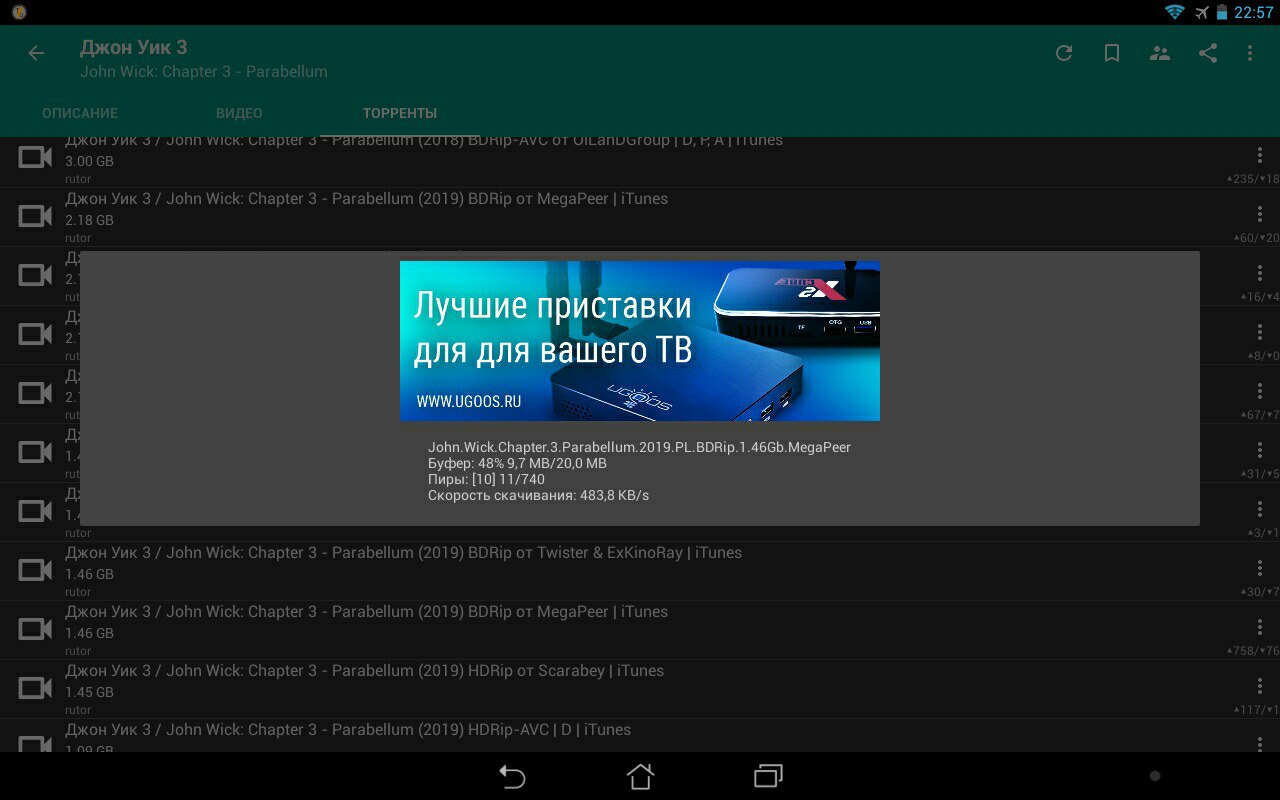Screen dimensions: 1280x800
Task: Open the 2.18 GB BDRip от MegaPeer torrent title
Action: click(x=366, y=199)
